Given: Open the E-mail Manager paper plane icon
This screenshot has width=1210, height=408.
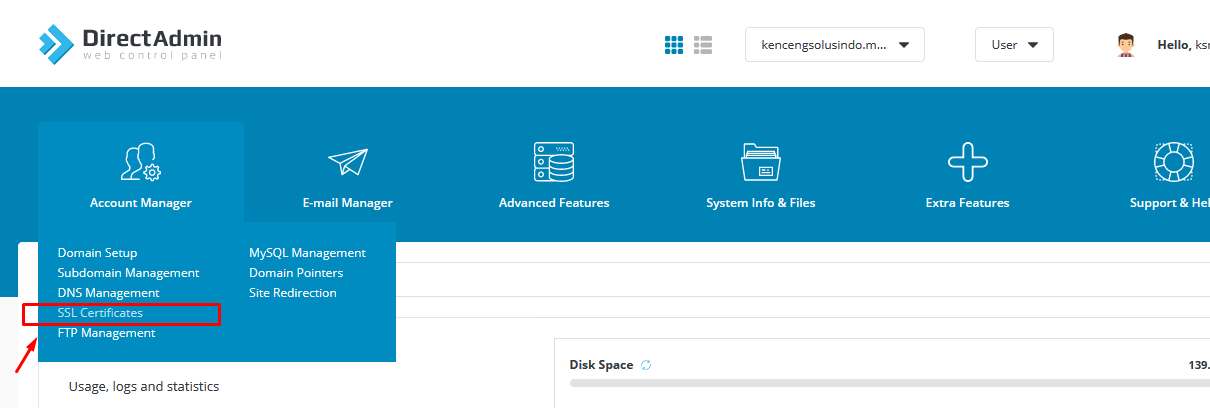Looking at the screenshot, I should pos(348,162).
